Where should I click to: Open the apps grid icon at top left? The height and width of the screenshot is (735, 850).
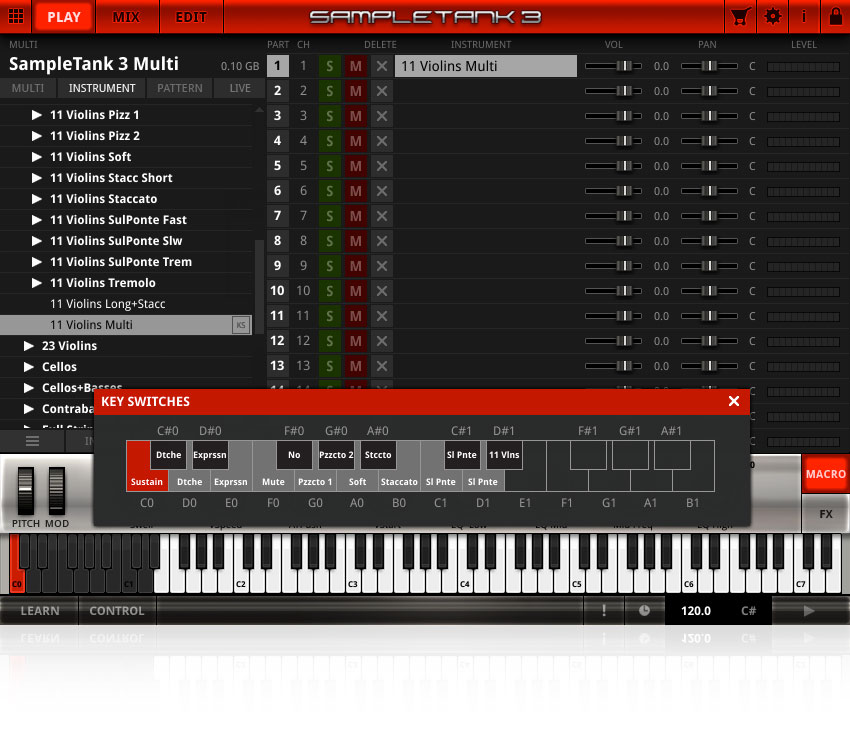click(16, 17)
